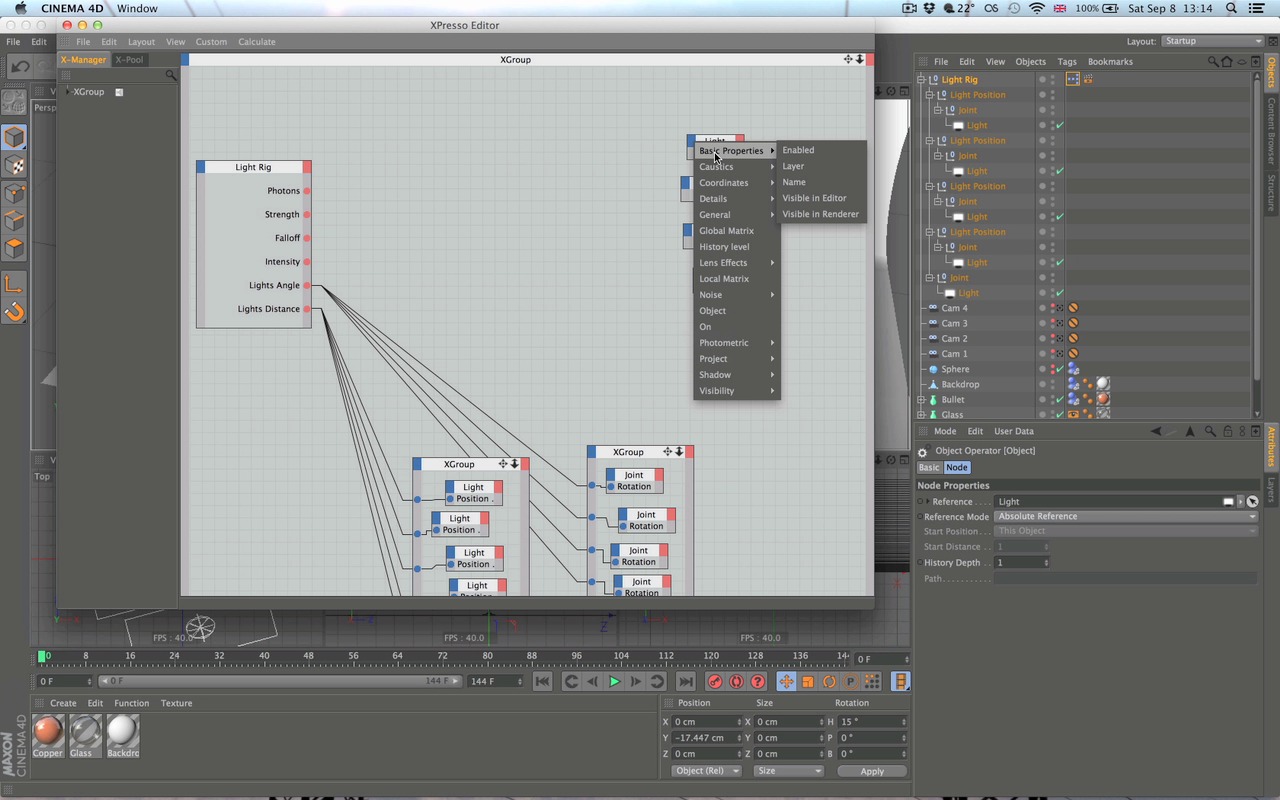Go to end of animation
1280x800 pixels.
tap(685, 681)
